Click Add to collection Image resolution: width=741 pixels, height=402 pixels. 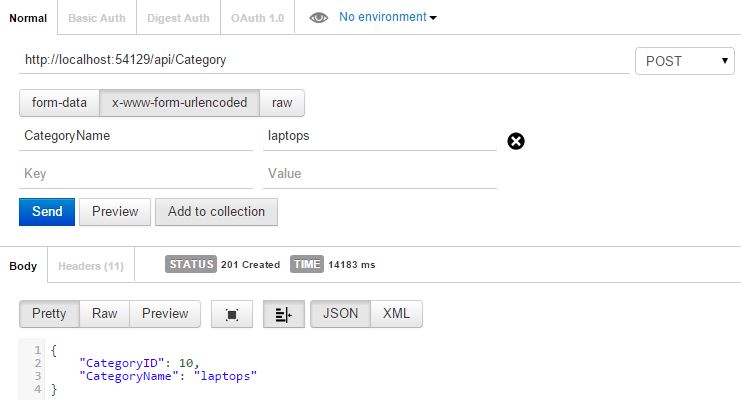pyautogui.click(x=216, y=212)
